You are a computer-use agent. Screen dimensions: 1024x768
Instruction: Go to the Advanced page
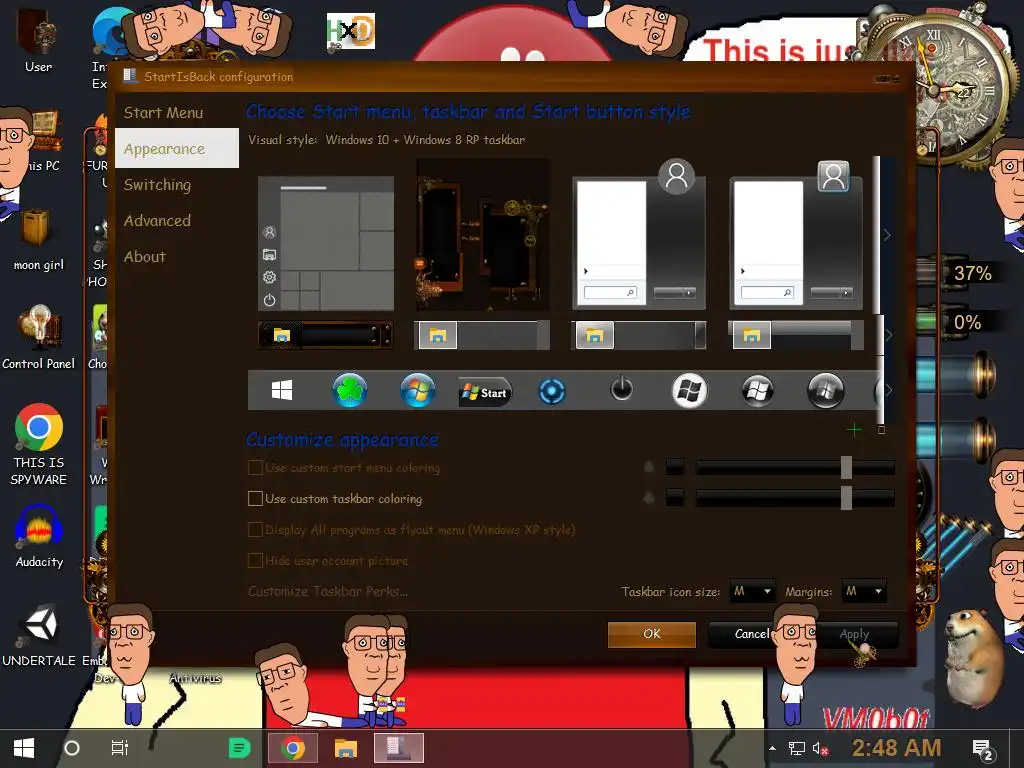157,221
